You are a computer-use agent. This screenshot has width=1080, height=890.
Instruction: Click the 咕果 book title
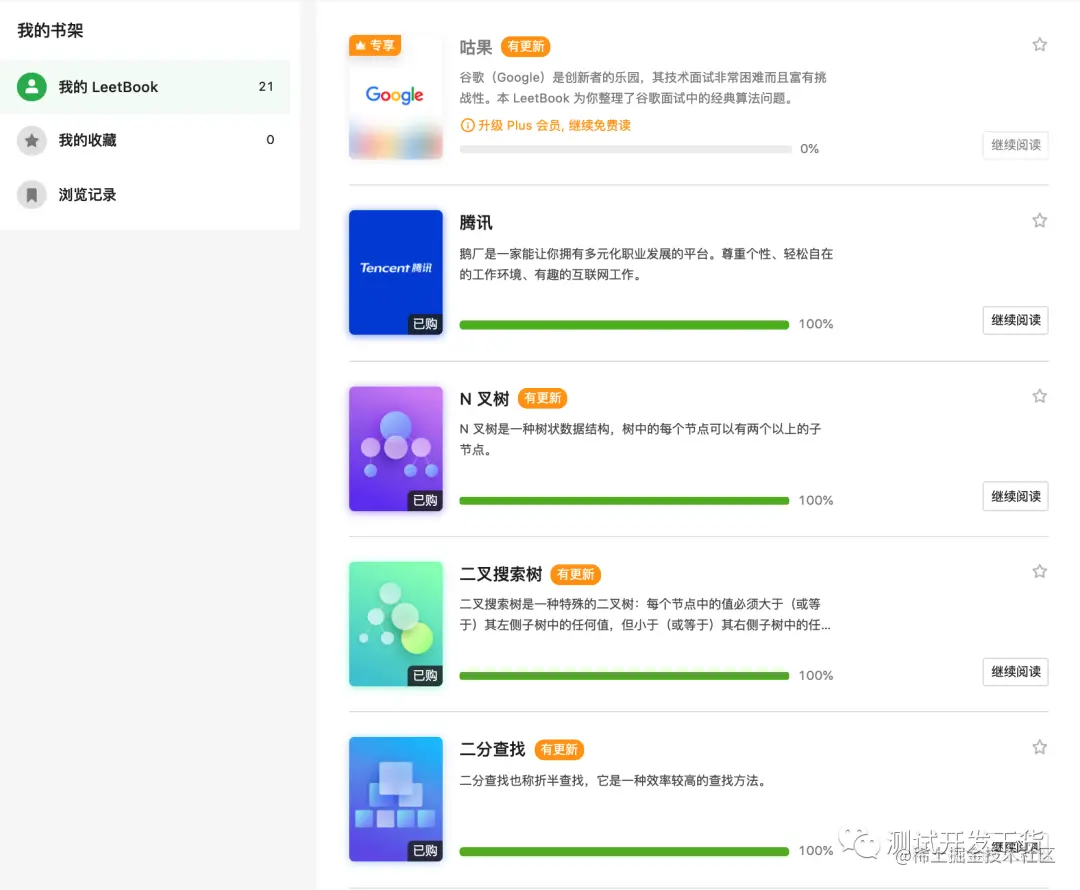(475, 46)
